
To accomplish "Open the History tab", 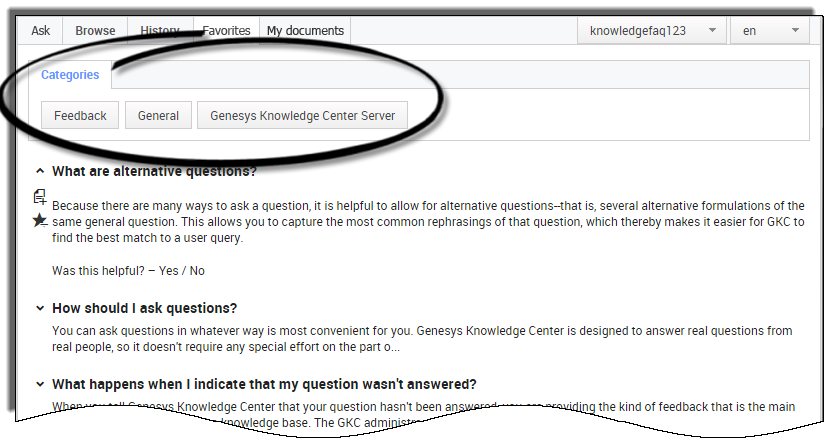I will click(160, 31).
